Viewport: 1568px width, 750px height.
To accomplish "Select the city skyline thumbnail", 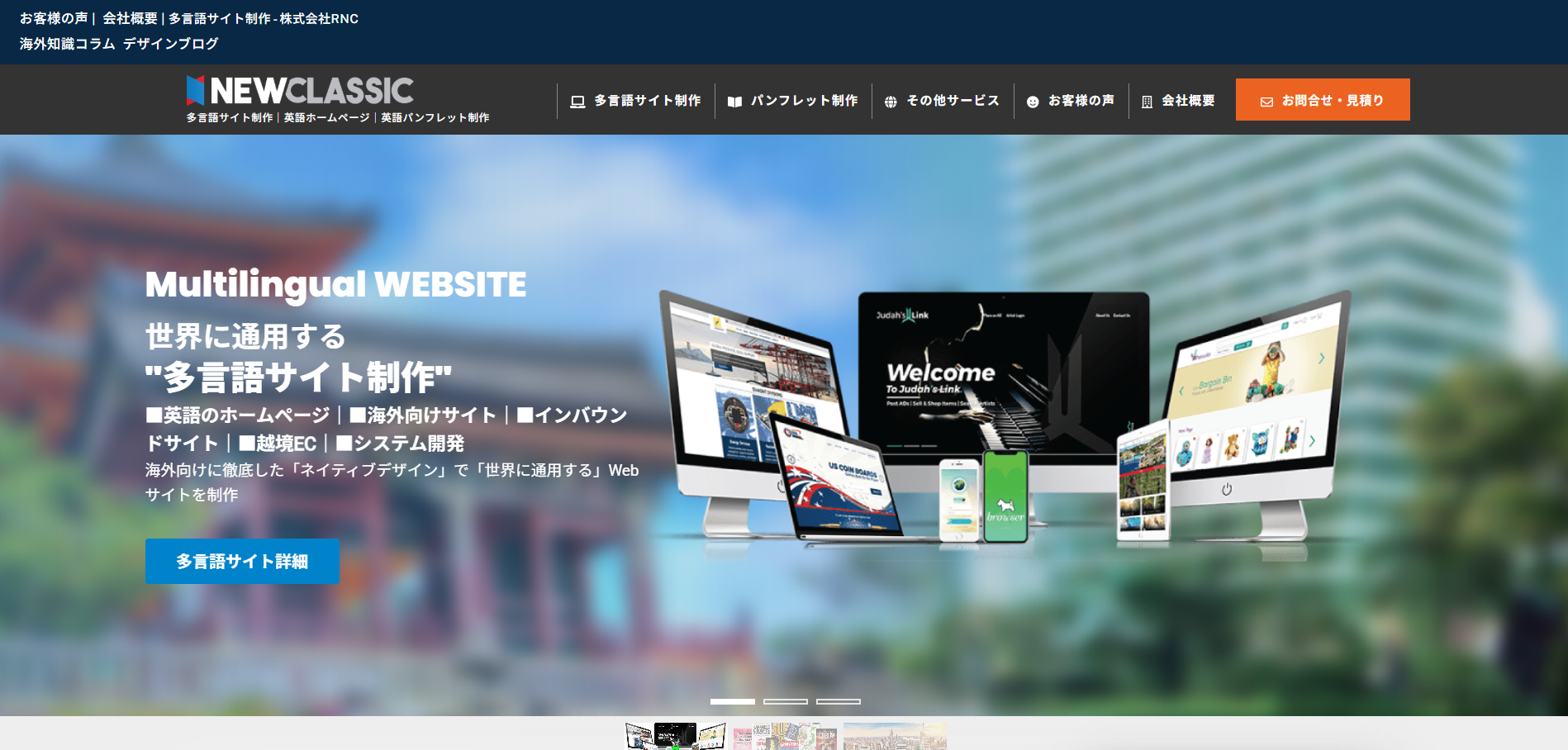I will pos(894,736).
